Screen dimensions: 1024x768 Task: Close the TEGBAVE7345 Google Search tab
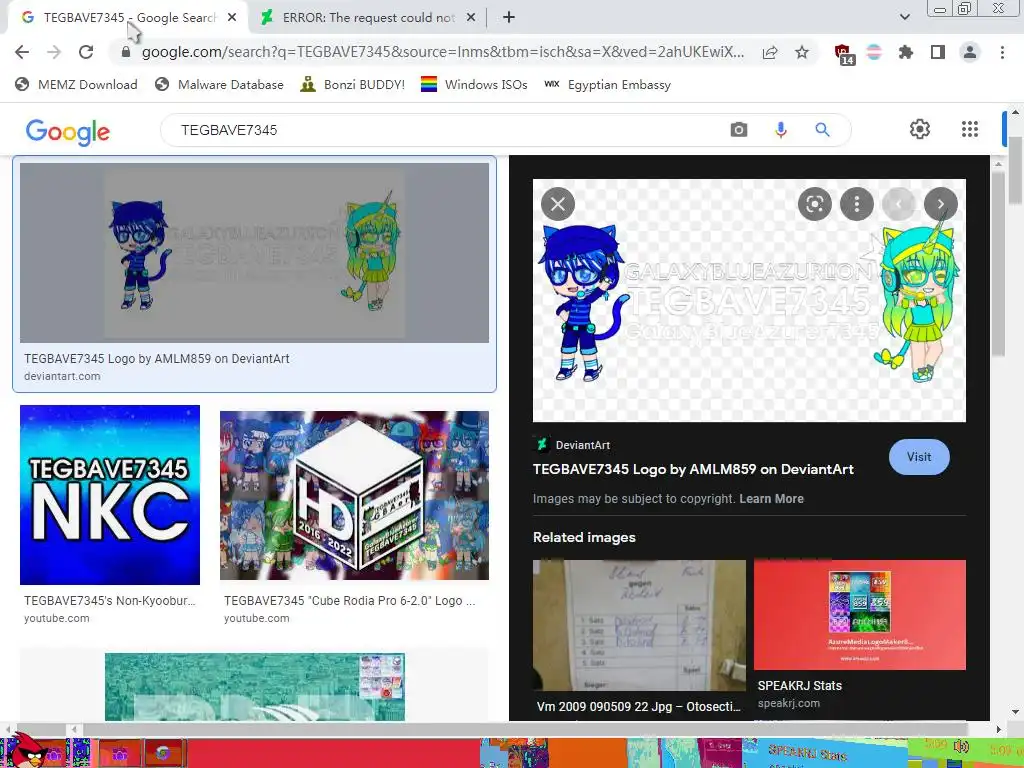pos(232,18)
